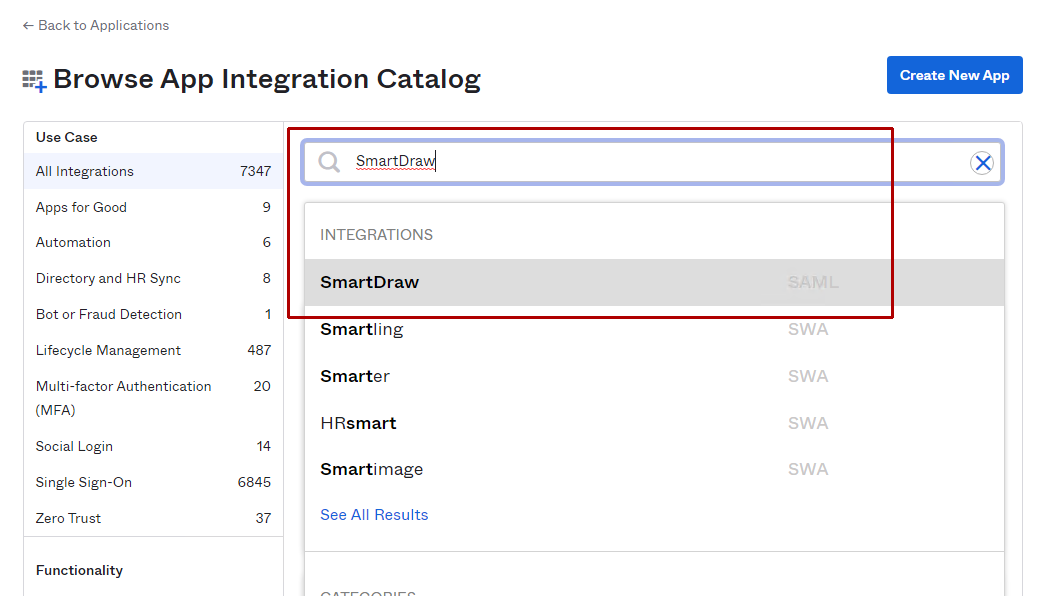Viewport: 1055px width, 596px height.
Task: Click the magnifying glass search icon
Action: [x=329, y=162]
